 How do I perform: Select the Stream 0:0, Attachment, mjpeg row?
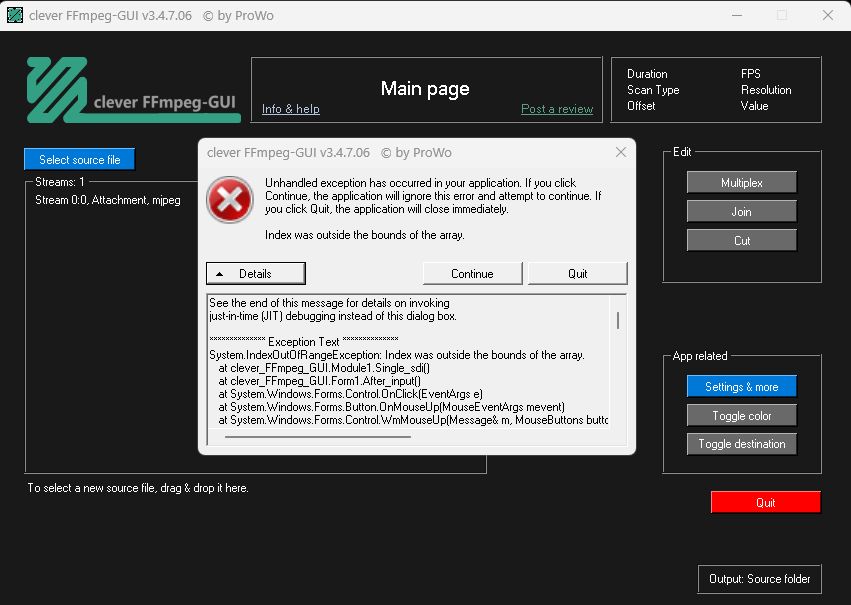[x=107, y=200]
